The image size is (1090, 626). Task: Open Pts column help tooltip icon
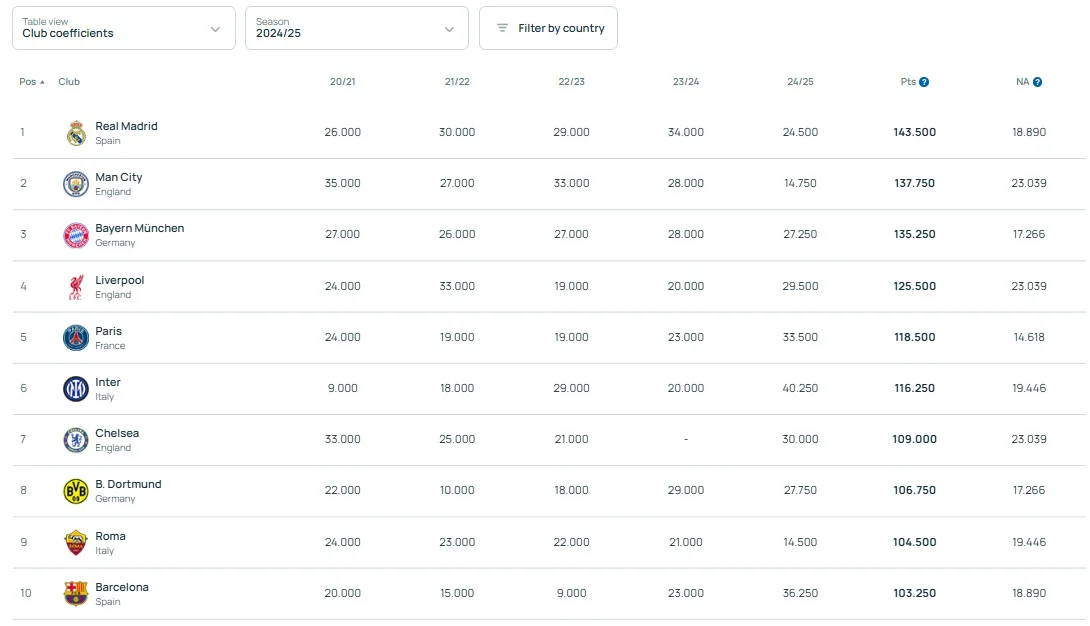pos(924,82)
